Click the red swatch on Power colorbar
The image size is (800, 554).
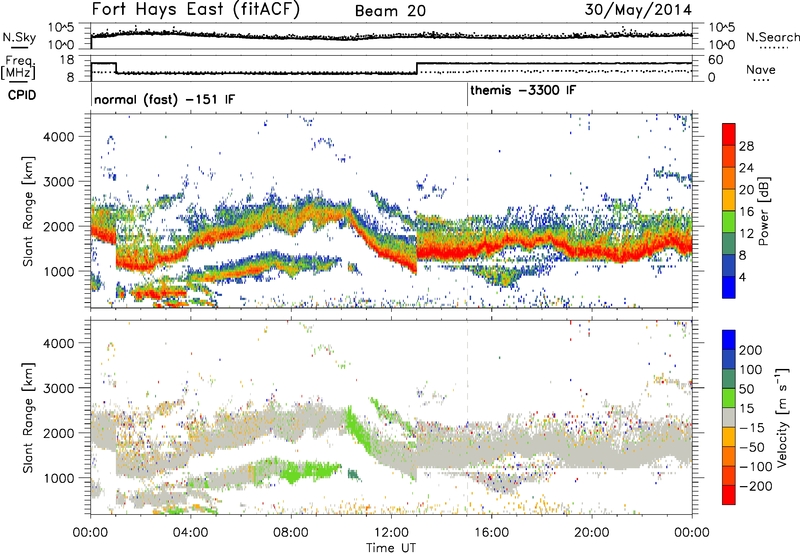point(729,134)
